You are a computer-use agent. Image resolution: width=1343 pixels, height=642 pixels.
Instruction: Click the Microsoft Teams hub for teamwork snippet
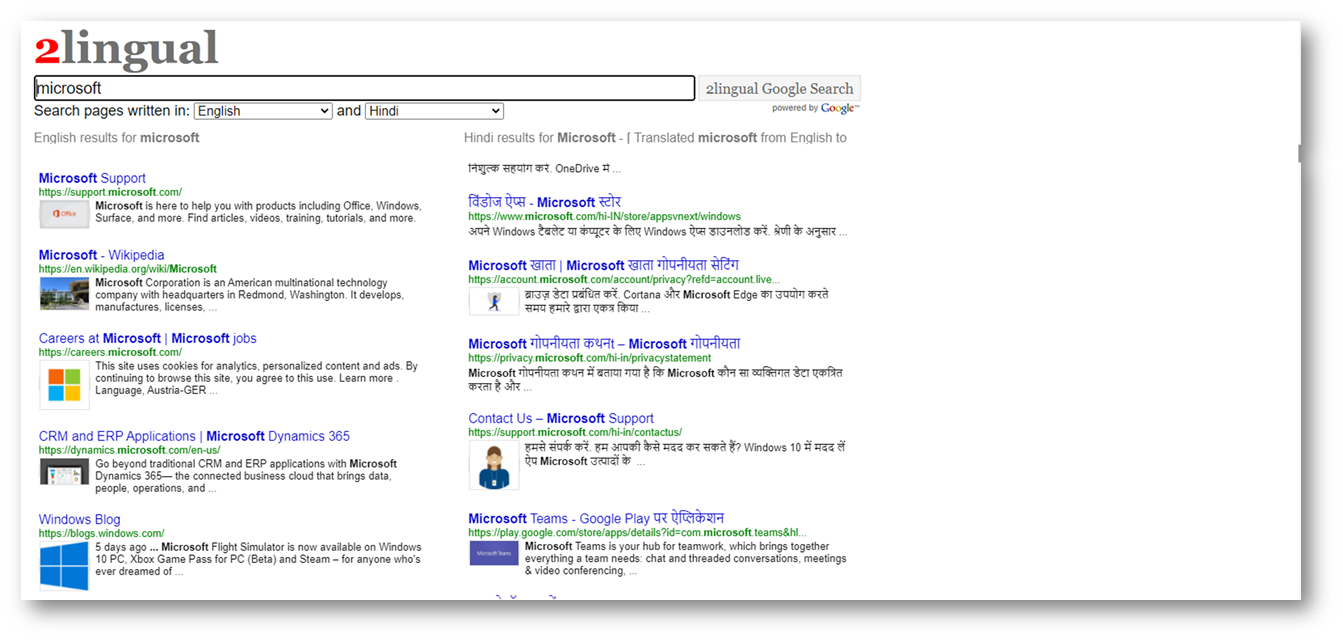tap(685, 559)
